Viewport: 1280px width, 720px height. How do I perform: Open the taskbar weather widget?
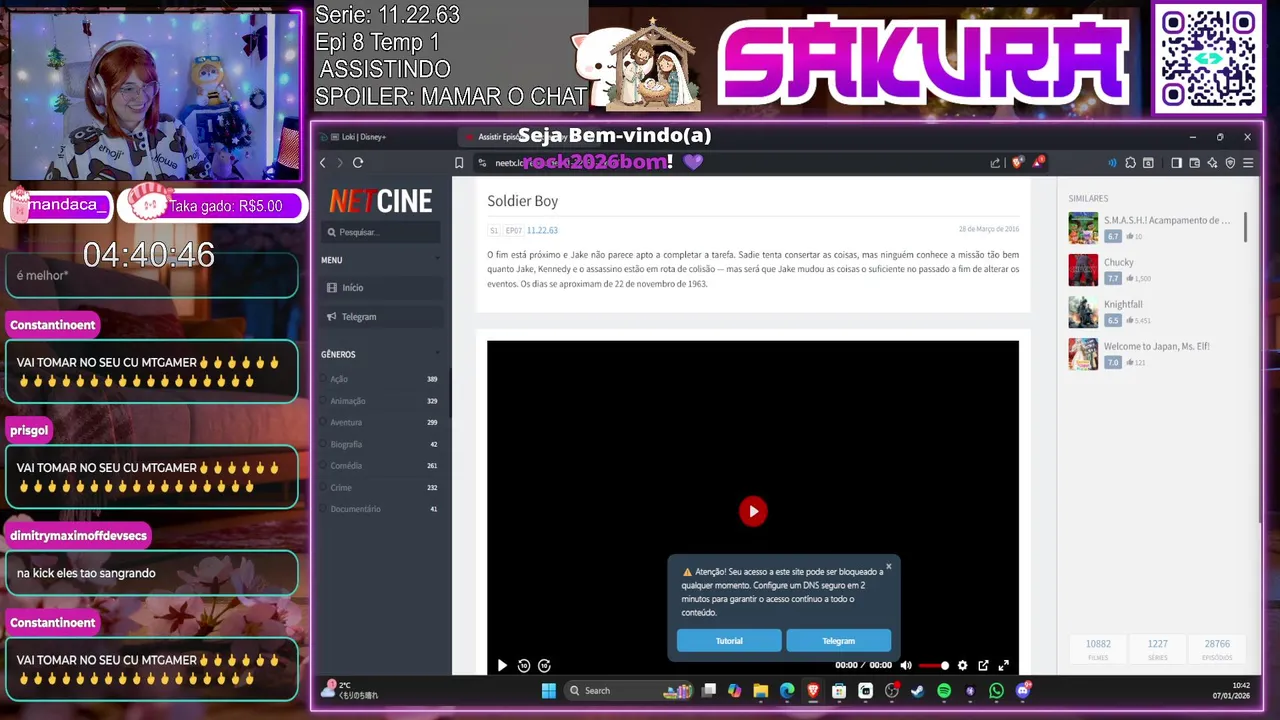pos(350,690)
